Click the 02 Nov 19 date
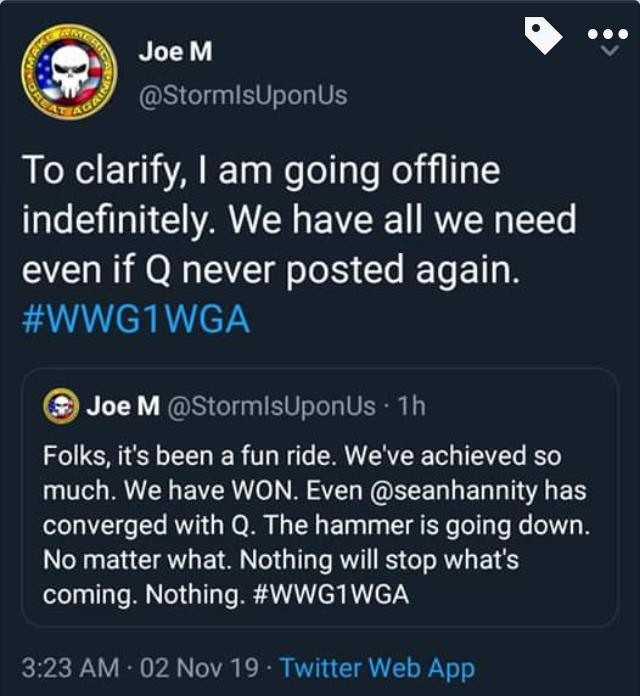The image size is (640, 696). [x=201, y=666]
